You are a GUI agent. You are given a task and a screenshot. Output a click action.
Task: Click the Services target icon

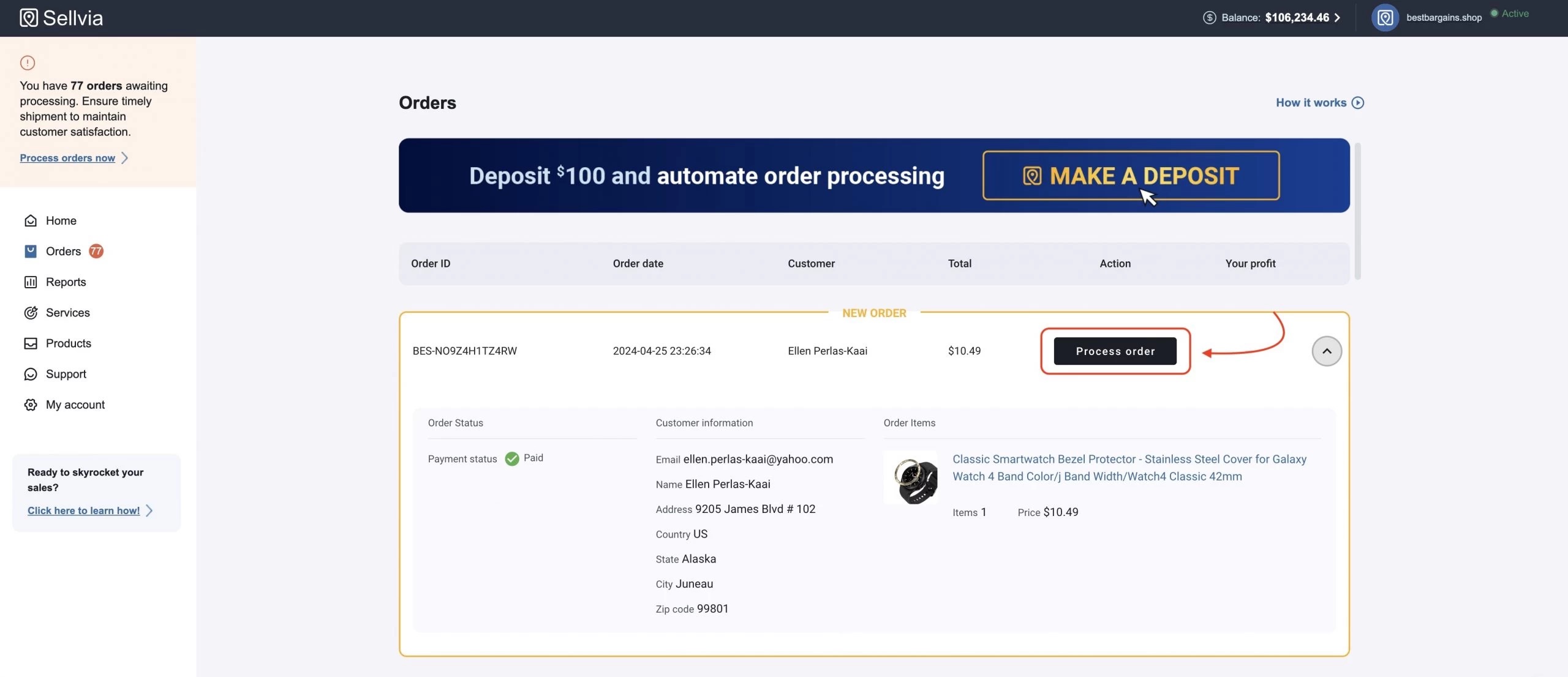[31, 313]
